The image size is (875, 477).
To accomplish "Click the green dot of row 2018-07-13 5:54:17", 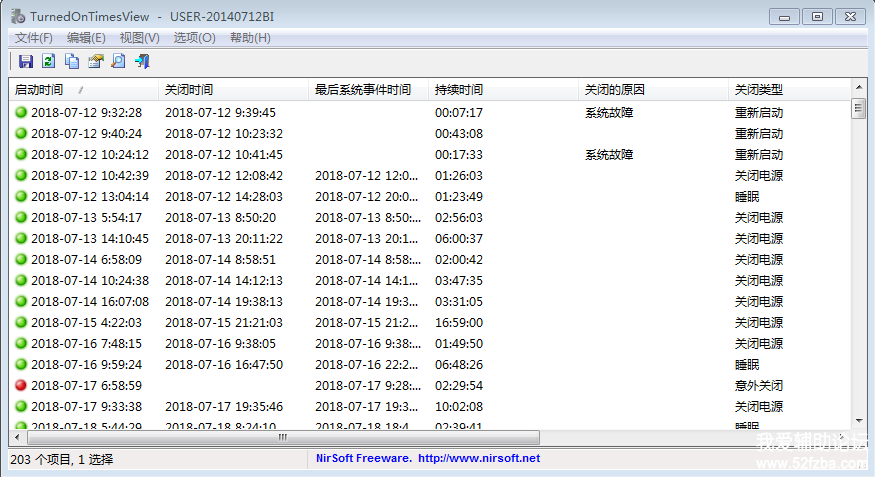I will pos(21,217).
